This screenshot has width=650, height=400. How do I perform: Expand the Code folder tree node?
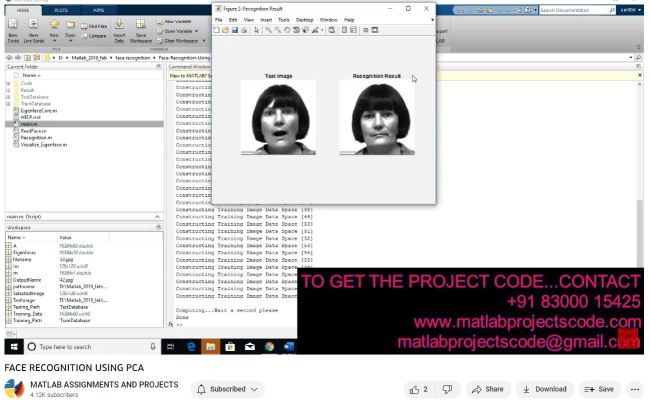pos(8,83)
